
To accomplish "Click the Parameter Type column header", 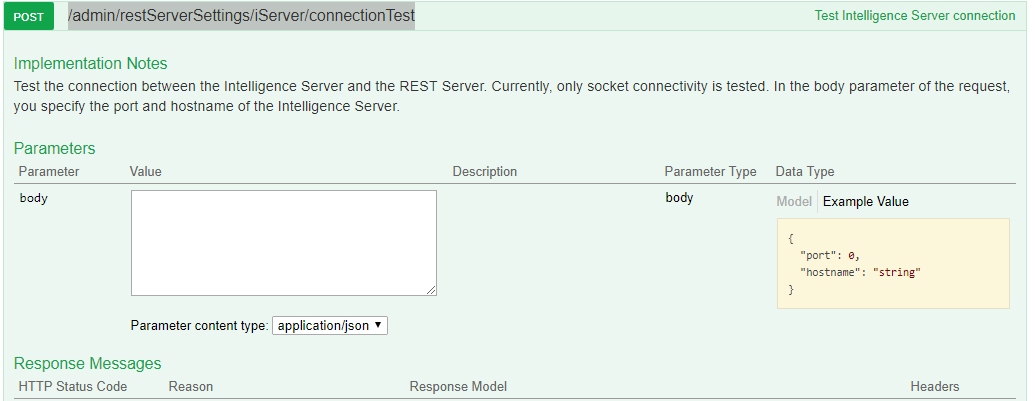I will pos(710,172).
